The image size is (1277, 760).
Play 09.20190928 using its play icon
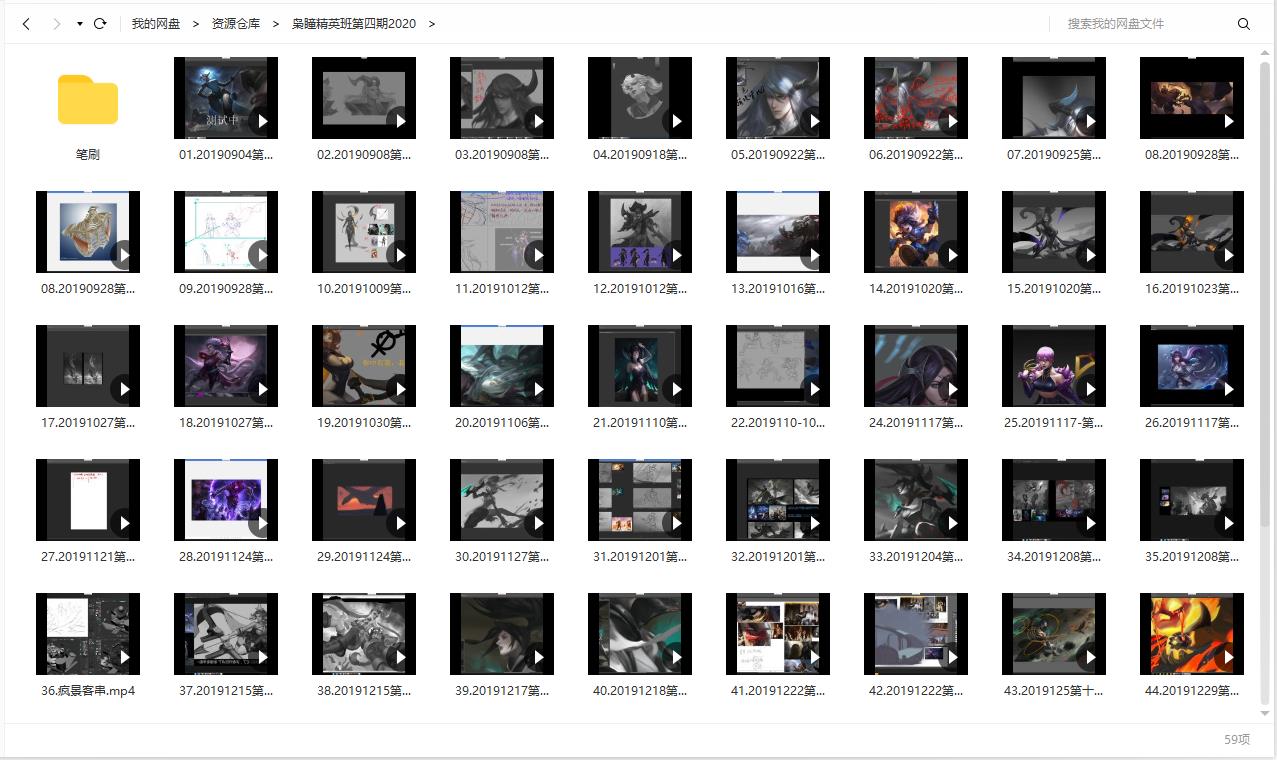tap(262, 255)
